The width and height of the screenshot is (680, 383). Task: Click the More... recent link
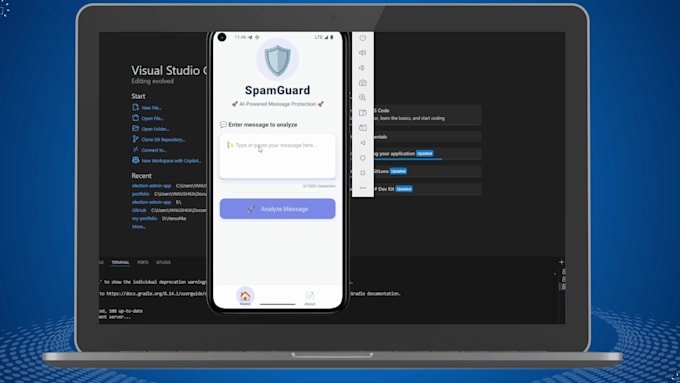(x=139, y=227)
